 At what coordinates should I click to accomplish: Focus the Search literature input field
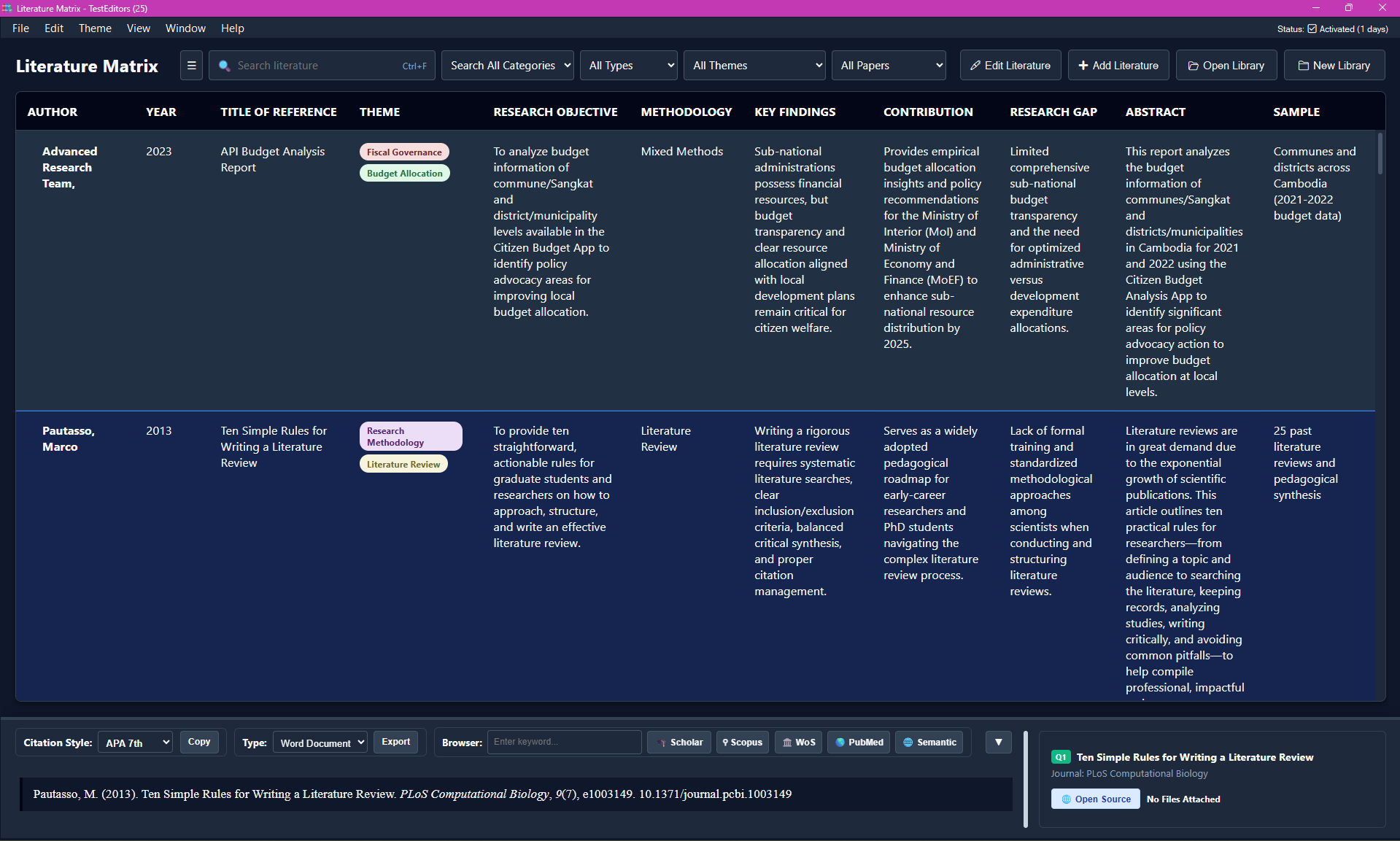[322, 66]
